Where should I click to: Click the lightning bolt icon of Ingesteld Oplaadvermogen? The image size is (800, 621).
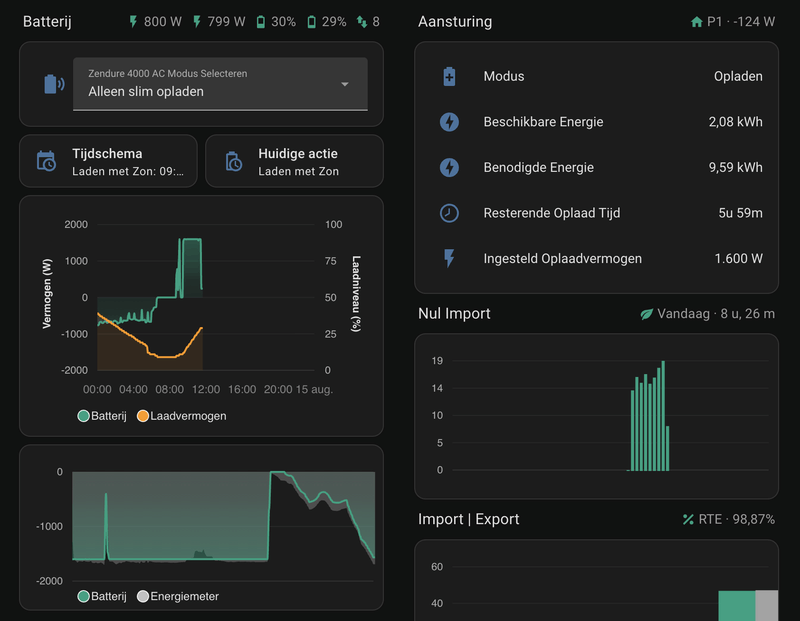[x=449, y=259]
